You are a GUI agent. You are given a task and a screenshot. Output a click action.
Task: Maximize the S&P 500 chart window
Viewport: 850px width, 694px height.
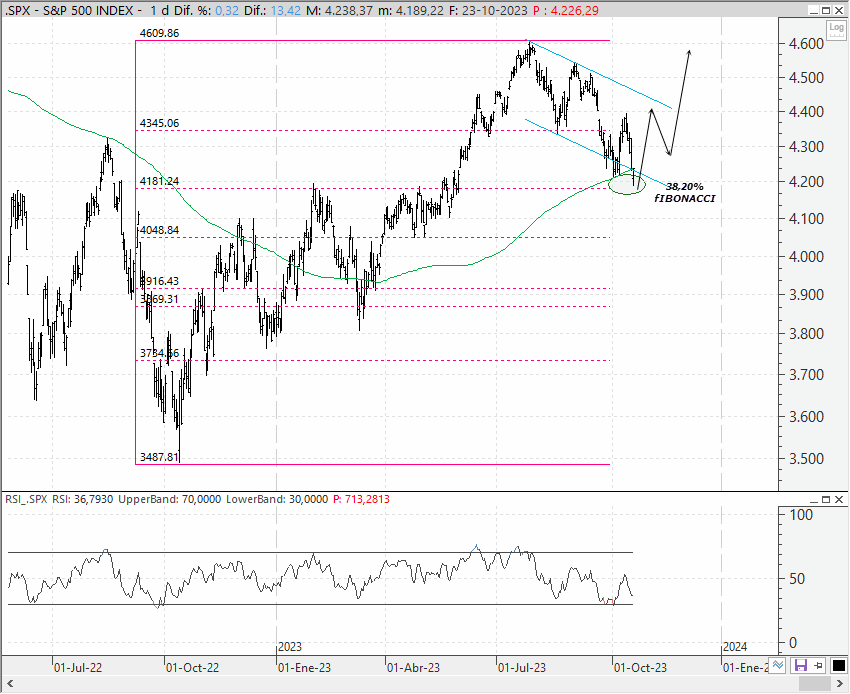coord(826,10)
